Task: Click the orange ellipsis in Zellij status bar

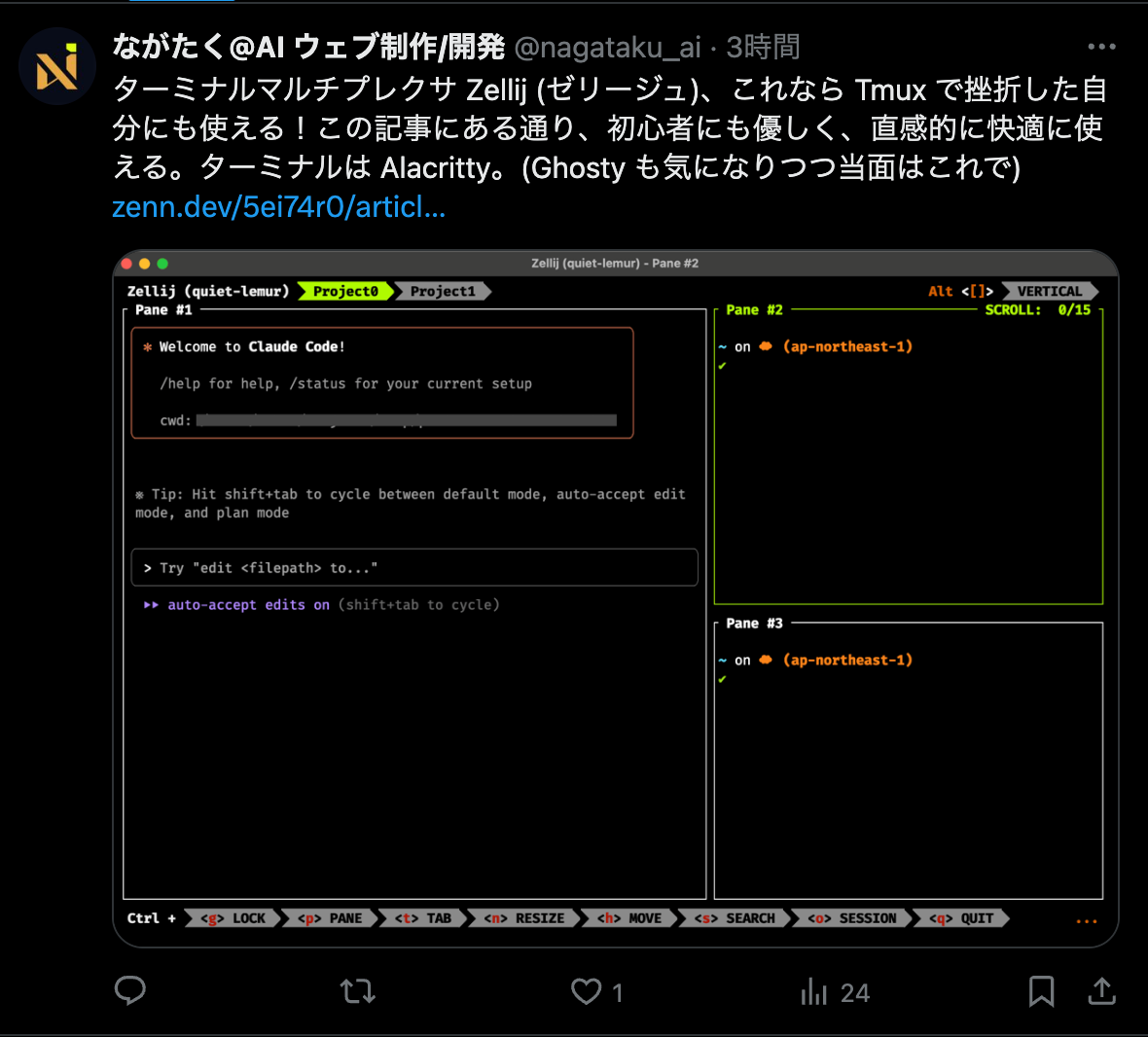Action: coord(1087,921)
